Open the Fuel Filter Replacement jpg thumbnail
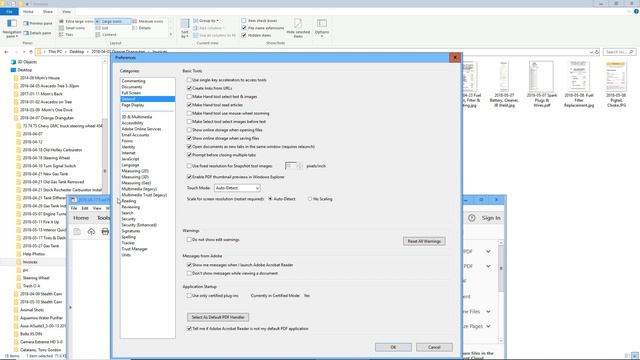Screen dimensions: 640x360 [x=579, y=84]
